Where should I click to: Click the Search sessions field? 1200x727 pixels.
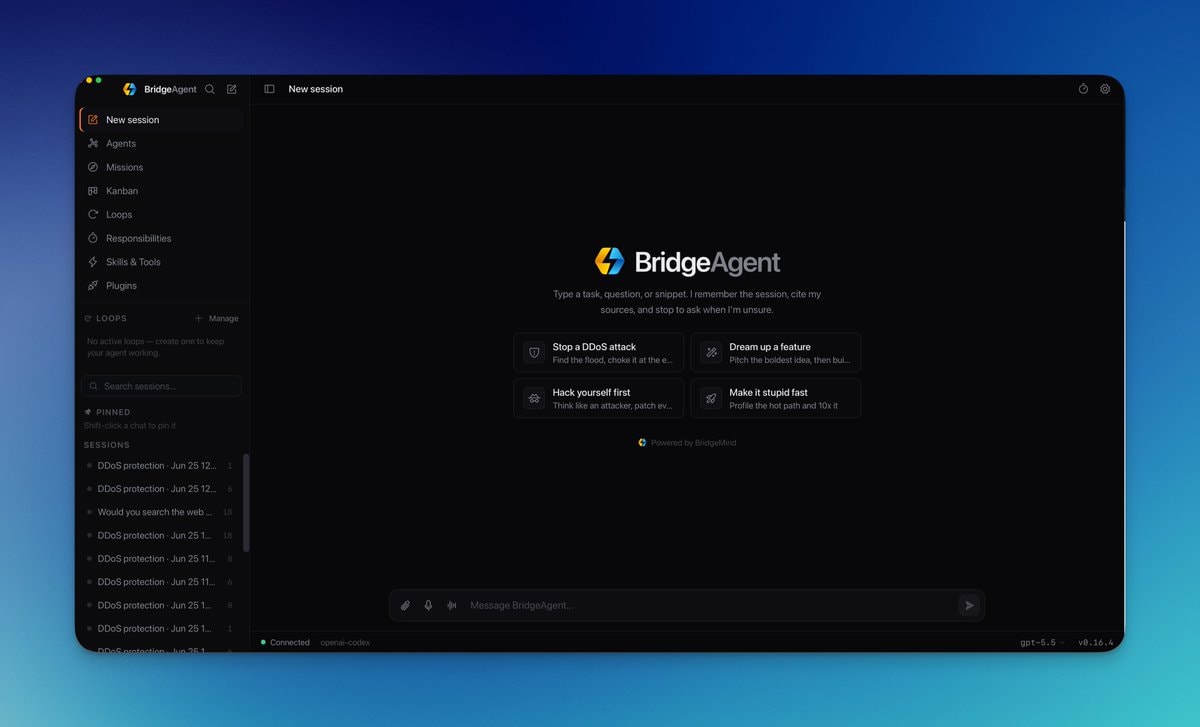click(161, 386)
